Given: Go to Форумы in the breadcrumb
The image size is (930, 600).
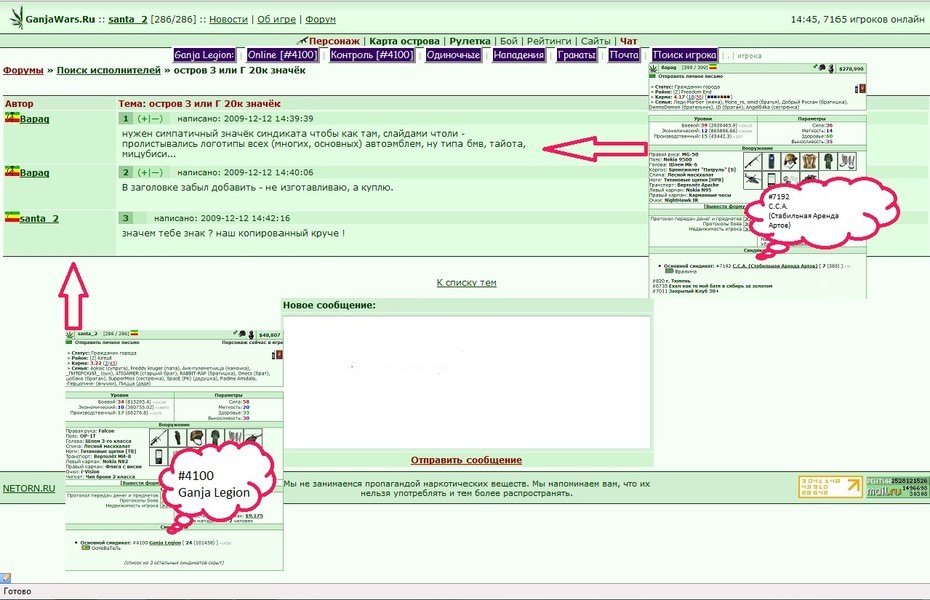Looking at the screenshot, I should 23,70.
